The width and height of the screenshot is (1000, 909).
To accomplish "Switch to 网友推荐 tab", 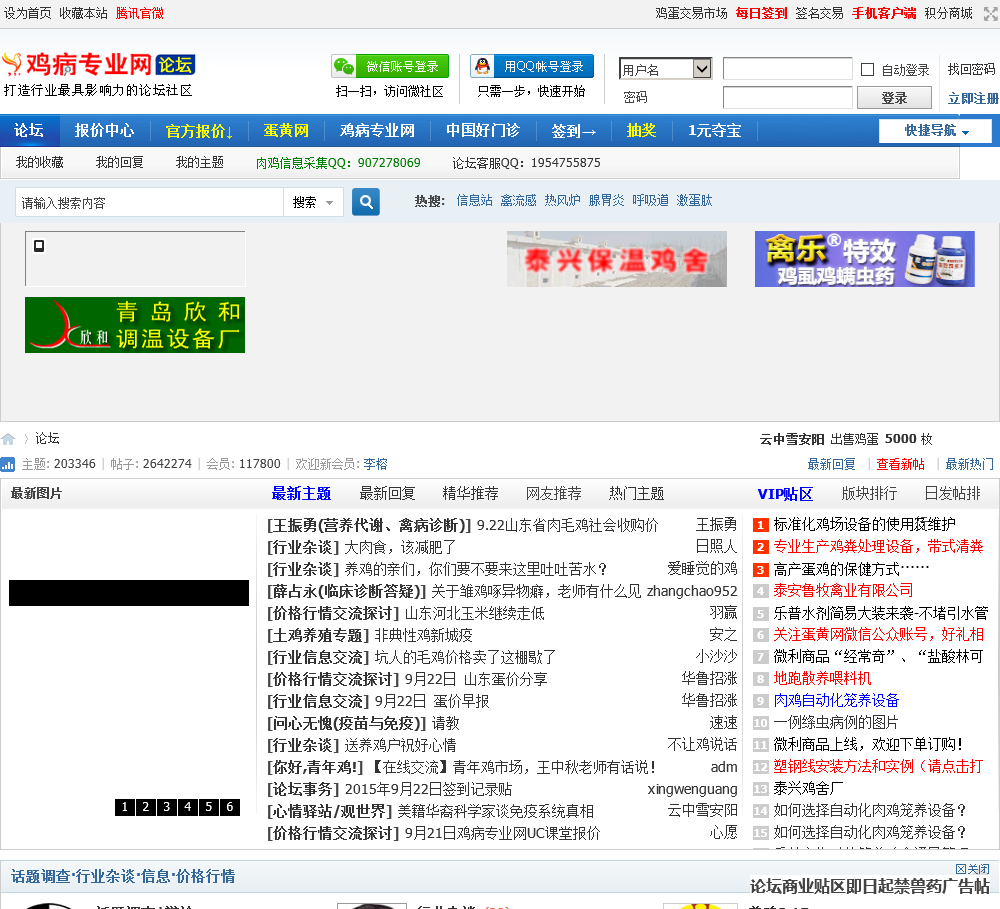I will point(554,494).
